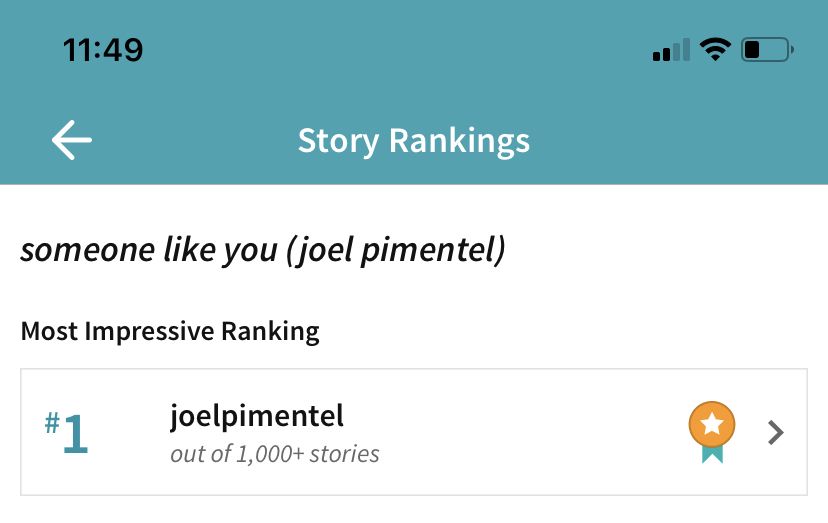Tap the Wi-Fi status icon
Screen dimensions: 828x523
pos(715,49)
